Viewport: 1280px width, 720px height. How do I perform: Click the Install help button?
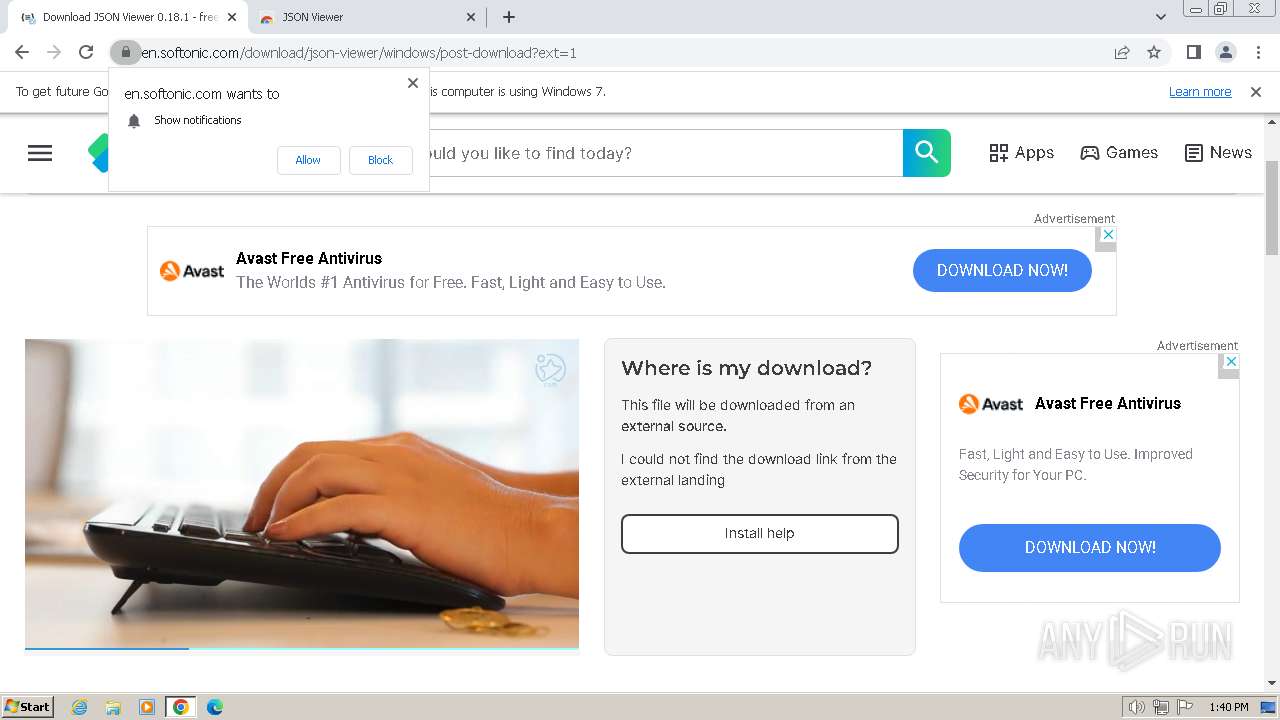pyautogui.click(x=760, y=534)
